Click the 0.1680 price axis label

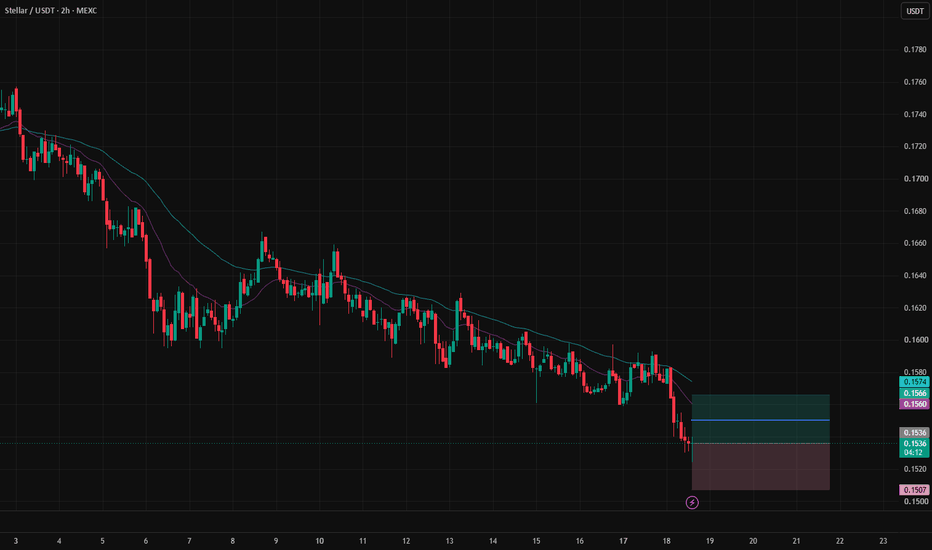pos(915,211)
